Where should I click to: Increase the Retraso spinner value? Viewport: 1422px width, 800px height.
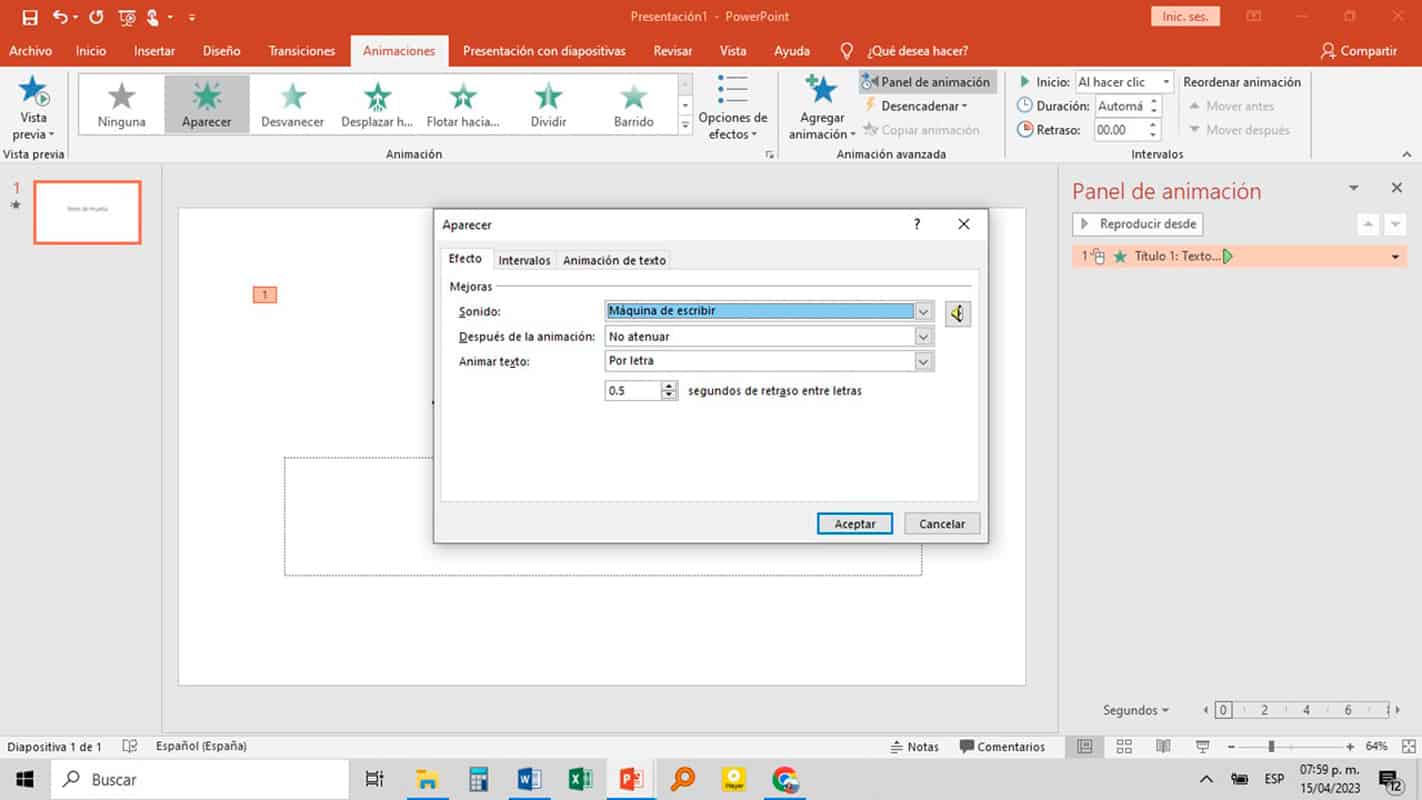1155,125
